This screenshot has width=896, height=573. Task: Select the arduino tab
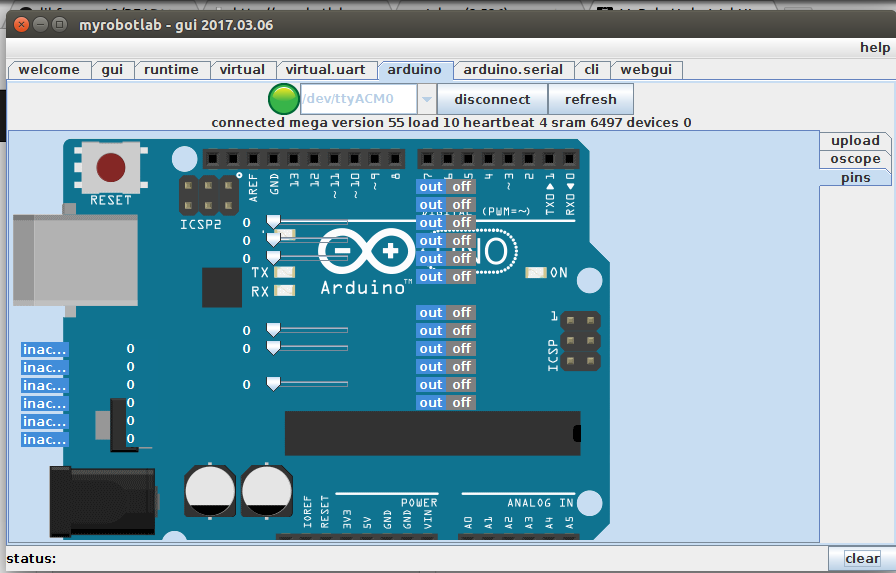pos(415,70)
